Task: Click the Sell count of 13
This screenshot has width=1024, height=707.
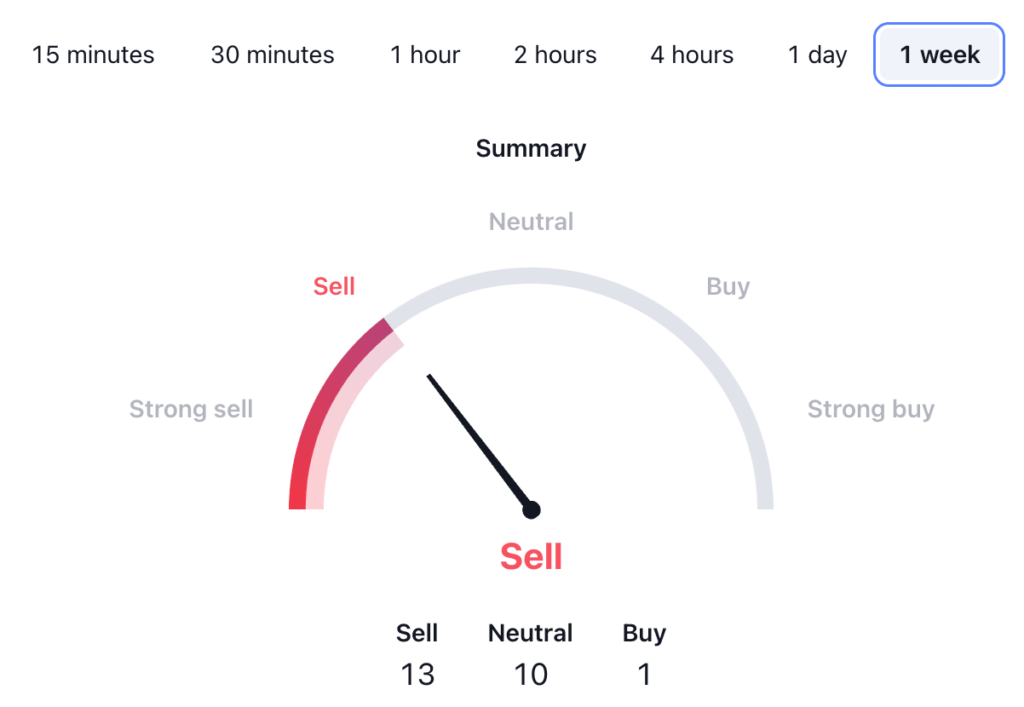Action: [x=417, y=675]
